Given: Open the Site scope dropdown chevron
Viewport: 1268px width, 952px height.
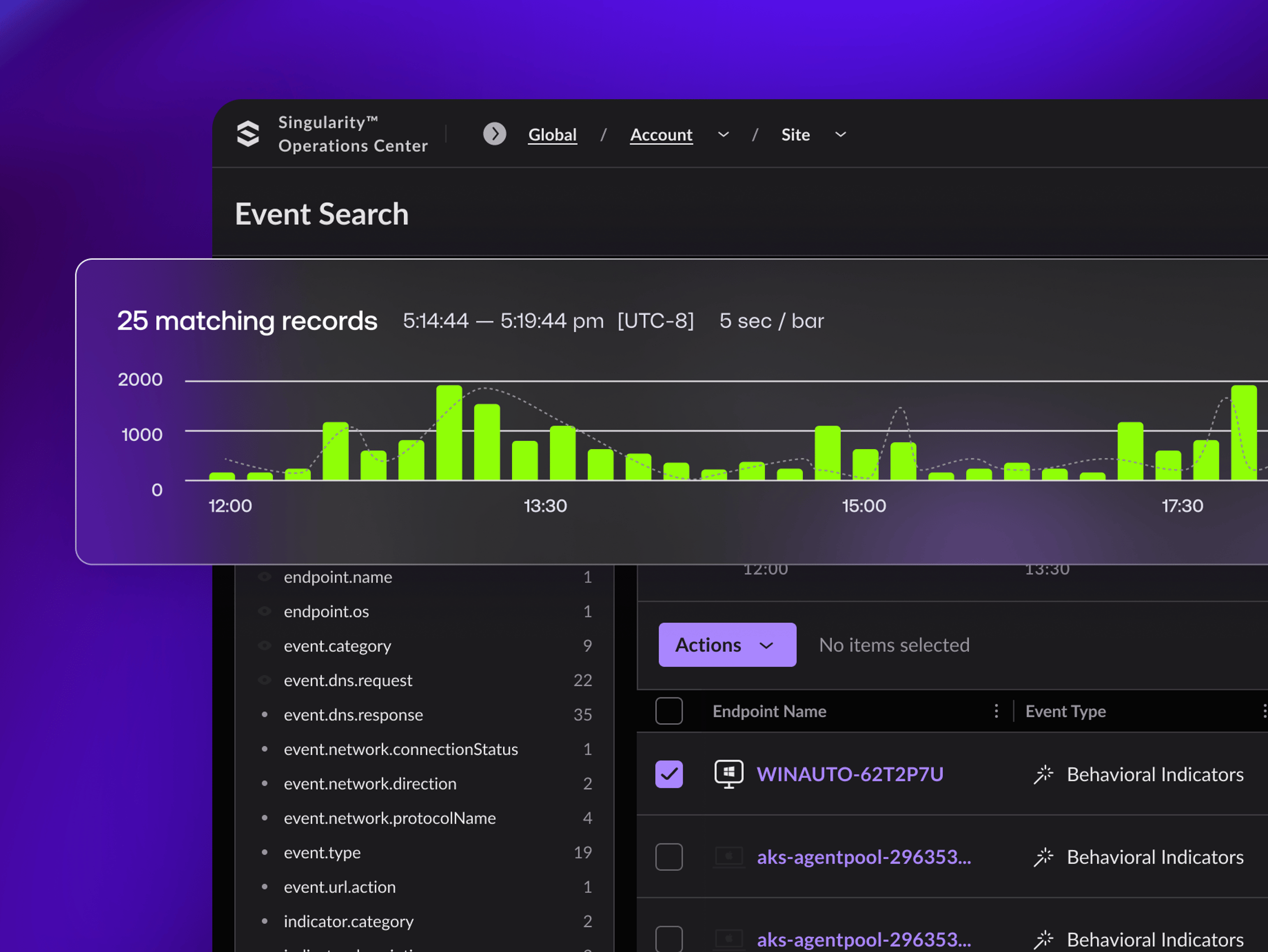Looking at the screenshot, I should [841, 134].
